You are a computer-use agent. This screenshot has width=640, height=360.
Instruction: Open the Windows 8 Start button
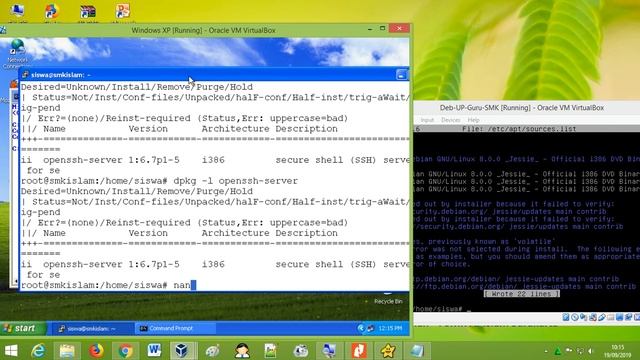click(11, 351)
